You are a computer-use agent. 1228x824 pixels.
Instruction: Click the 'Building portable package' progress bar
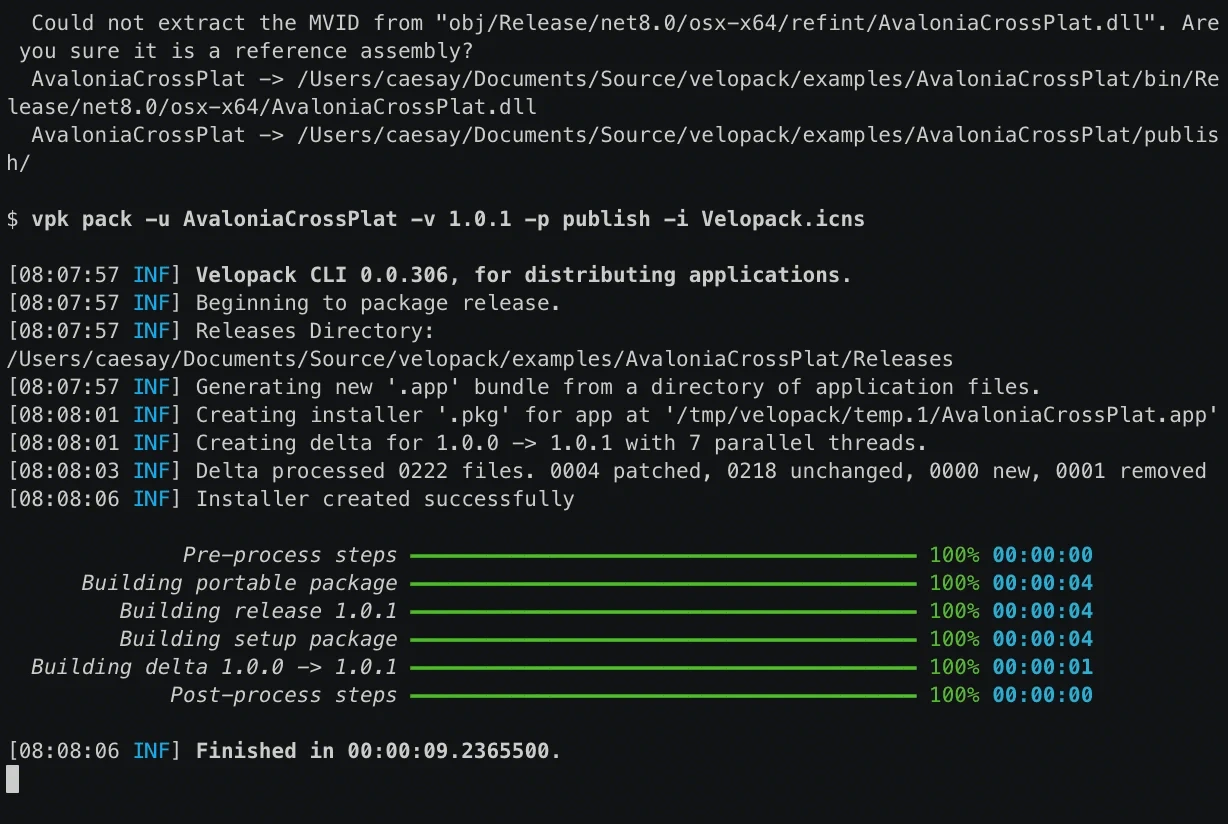click(x=663, y=583)
